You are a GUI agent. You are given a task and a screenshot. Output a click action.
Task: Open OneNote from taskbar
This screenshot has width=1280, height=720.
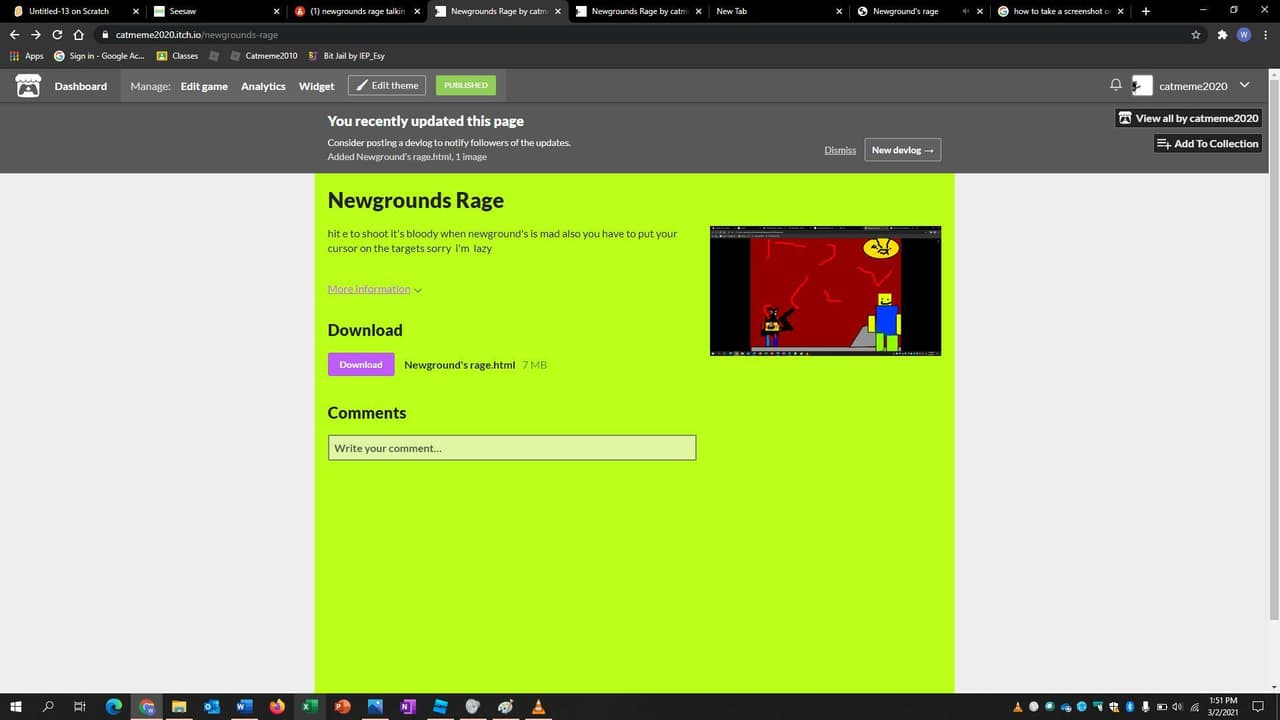[x=407, y=706]
